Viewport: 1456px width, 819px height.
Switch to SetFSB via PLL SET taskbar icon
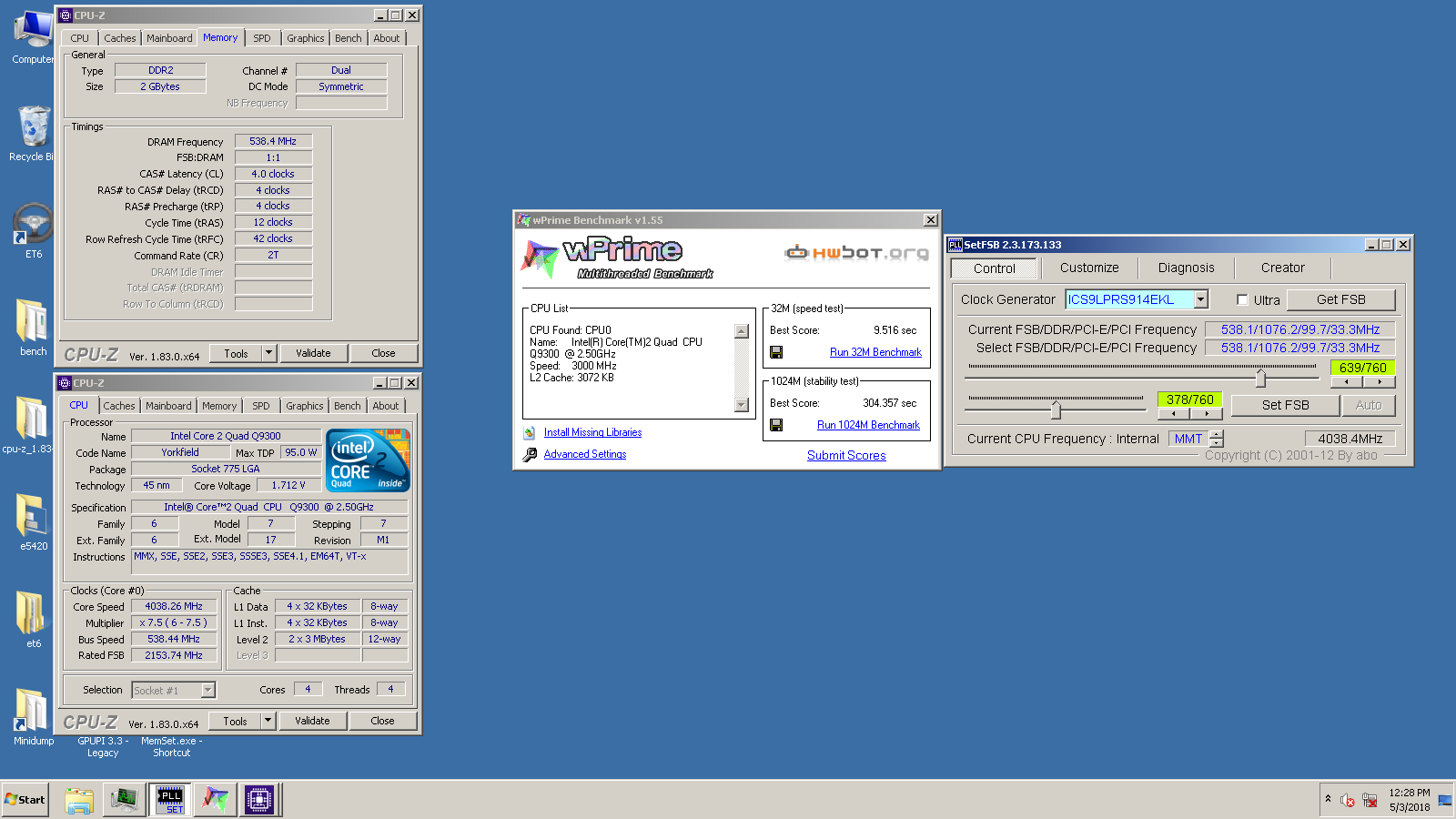coord(170,800)
